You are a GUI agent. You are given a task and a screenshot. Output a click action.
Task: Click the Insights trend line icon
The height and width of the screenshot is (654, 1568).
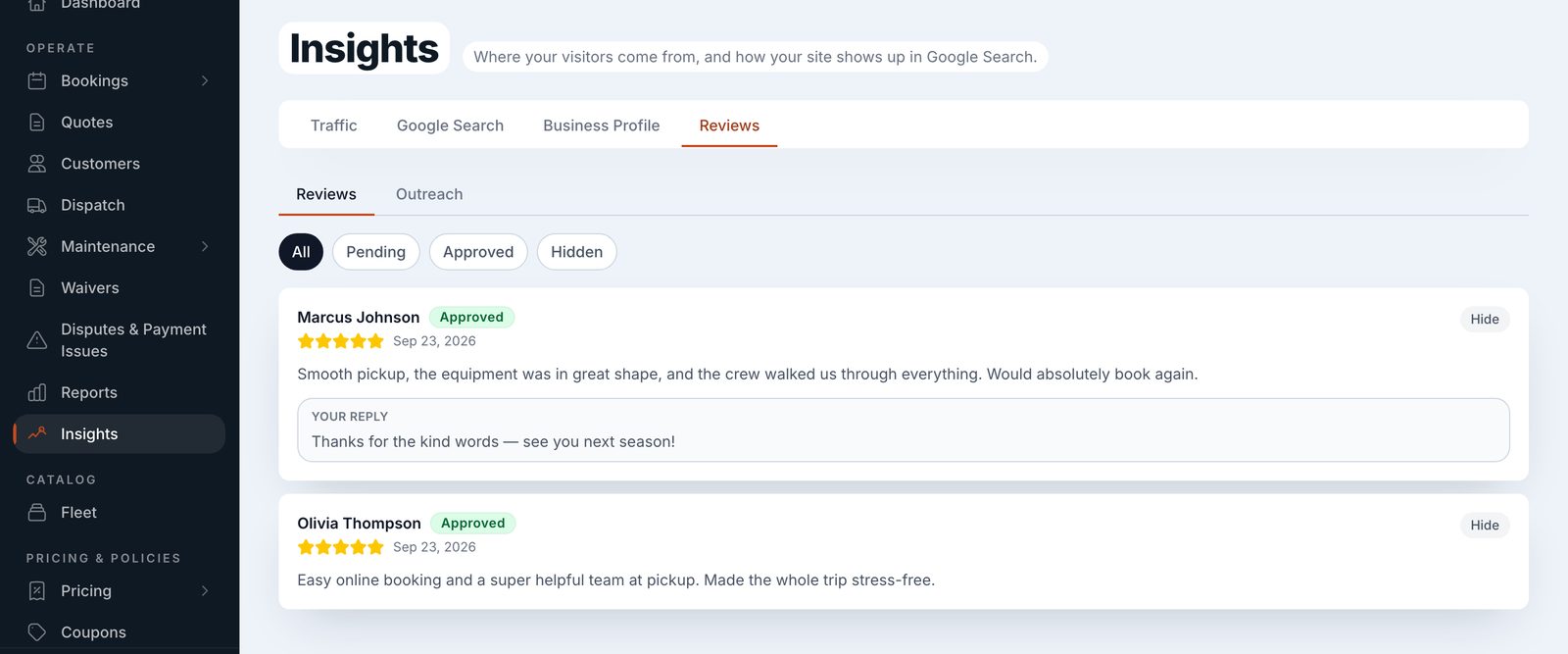click(x=37, y=433)
